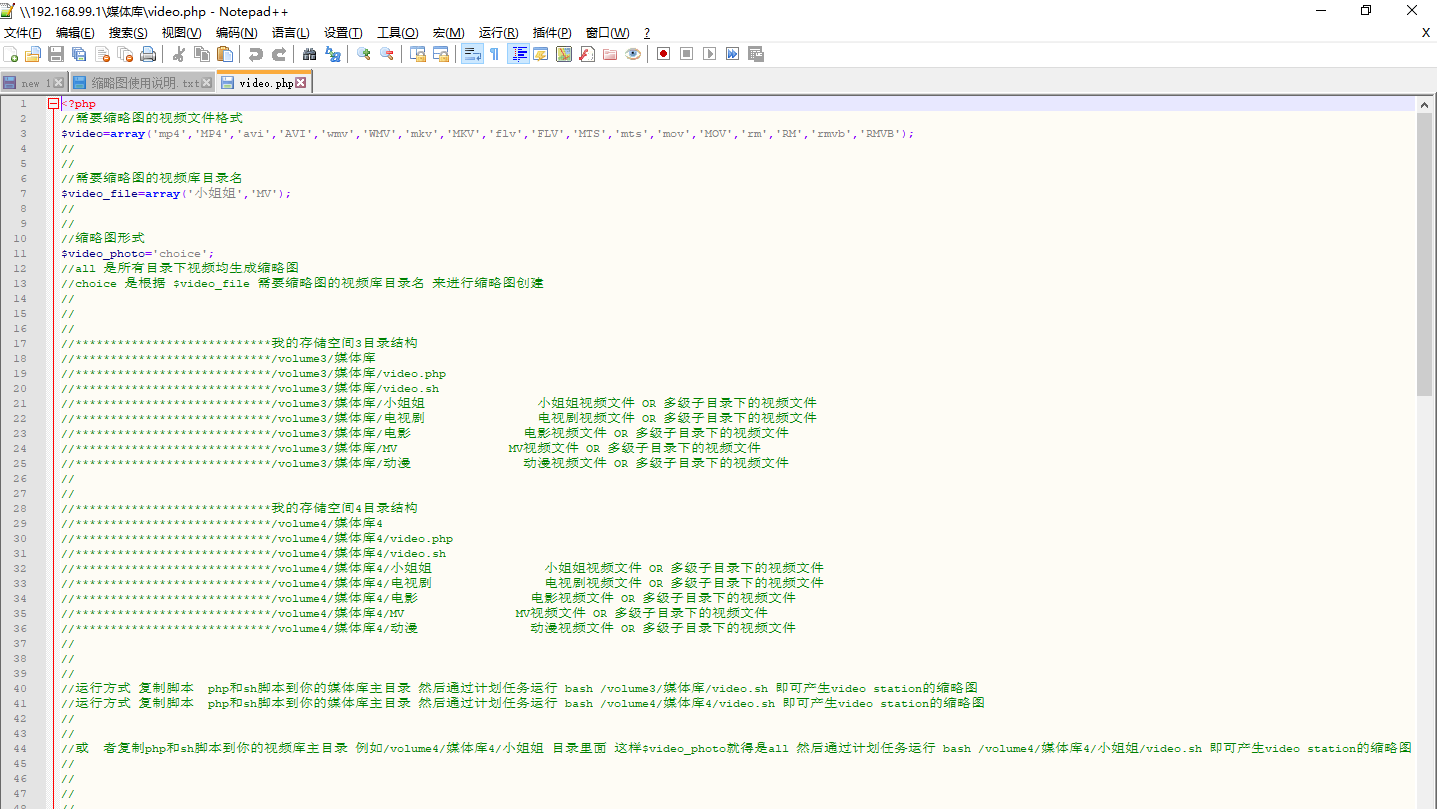The image size is (1437, 809).
Task: Click the Zoom In magnifier icon
Action: (364, 54)
